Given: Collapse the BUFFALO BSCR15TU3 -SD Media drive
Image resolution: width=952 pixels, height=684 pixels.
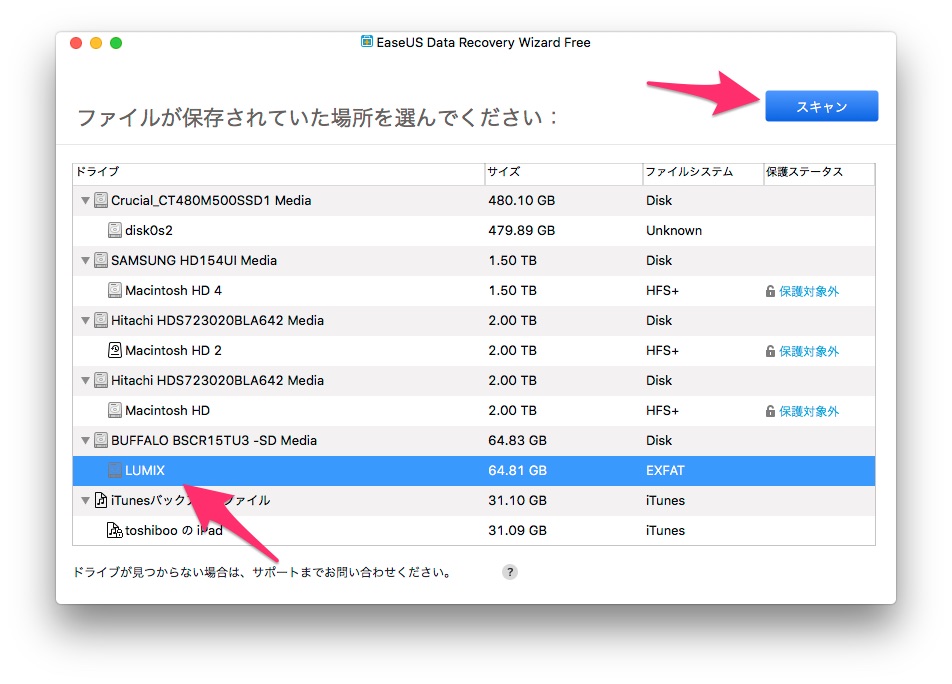Looking at the screenshot, I should 84,441.
